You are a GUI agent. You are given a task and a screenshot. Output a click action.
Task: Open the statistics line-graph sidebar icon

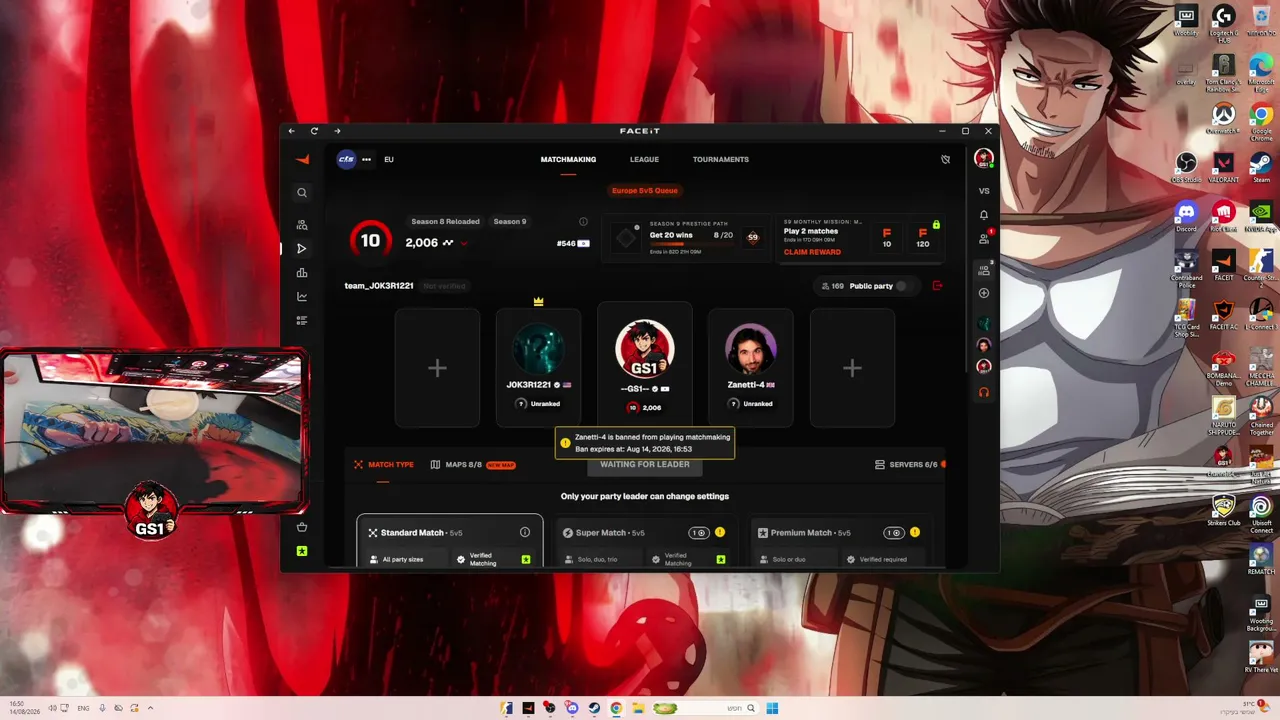[302, 297]
